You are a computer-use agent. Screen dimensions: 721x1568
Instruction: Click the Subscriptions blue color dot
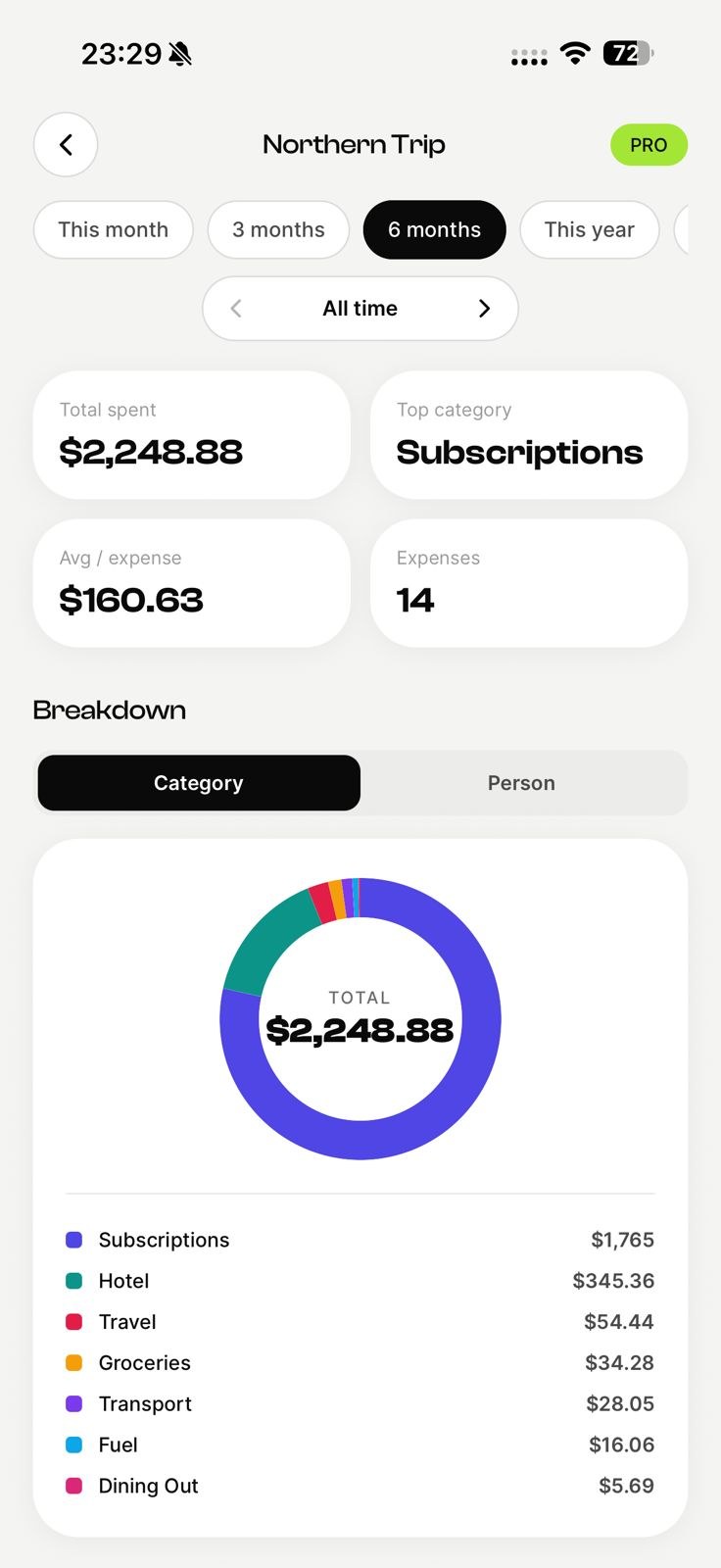pos(73,1240)
